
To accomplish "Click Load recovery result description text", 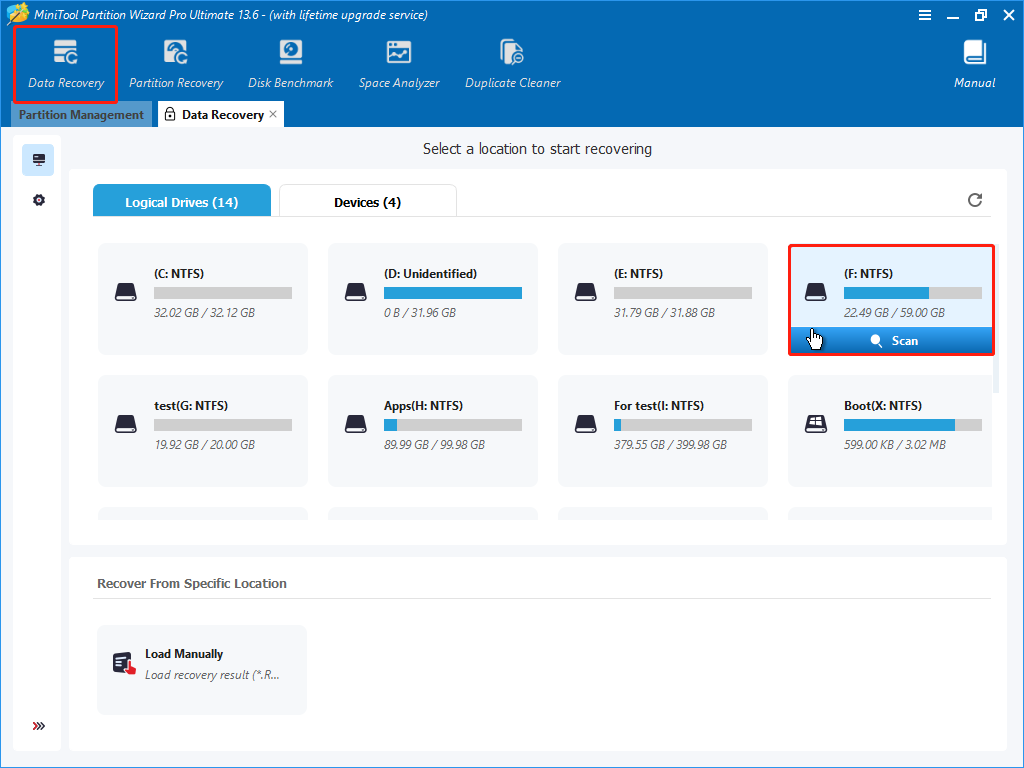I will pyautogui.click(x=212, y=675).
